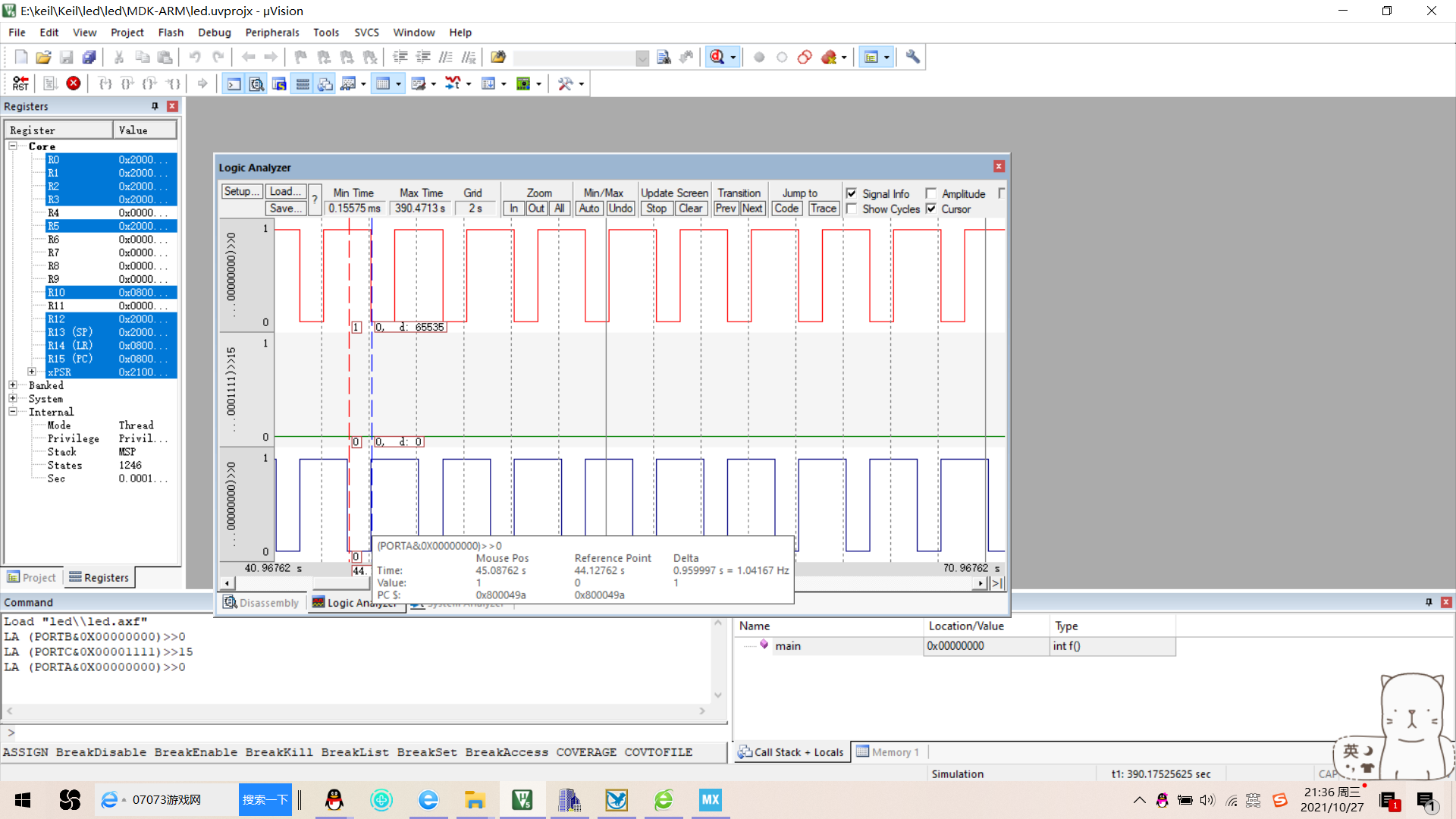Click the Open file folder icon
This screenshot has height=819, width=1456.
[x=44, y=57]
